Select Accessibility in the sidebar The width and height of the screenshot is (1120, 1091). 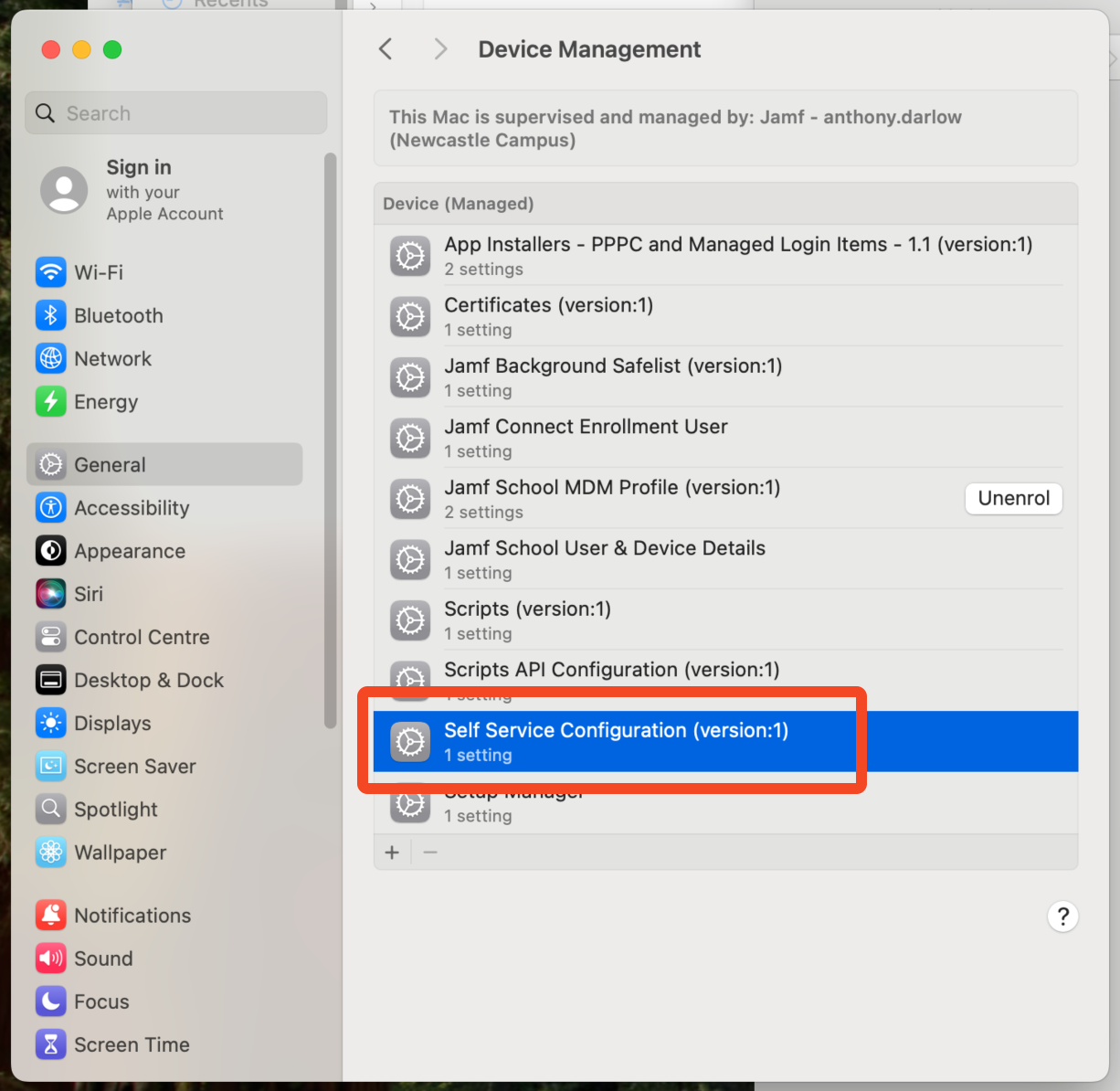point(132,507)
